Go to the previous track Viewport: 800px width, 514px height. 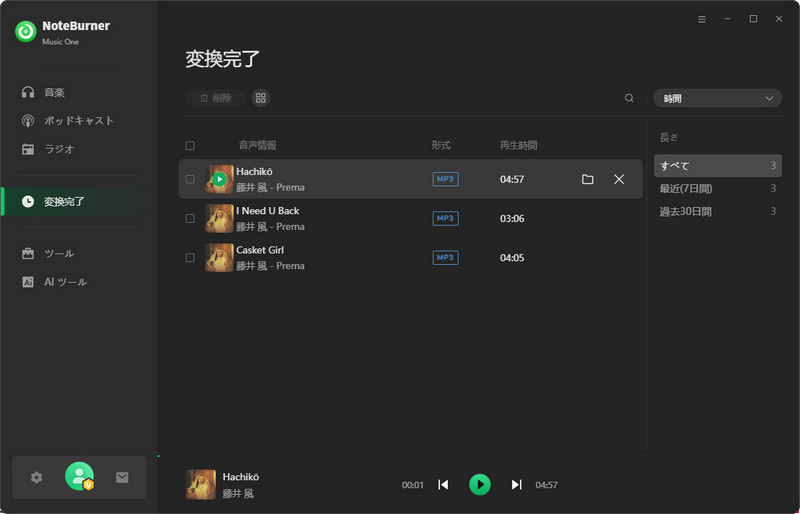tap(443, 485)
